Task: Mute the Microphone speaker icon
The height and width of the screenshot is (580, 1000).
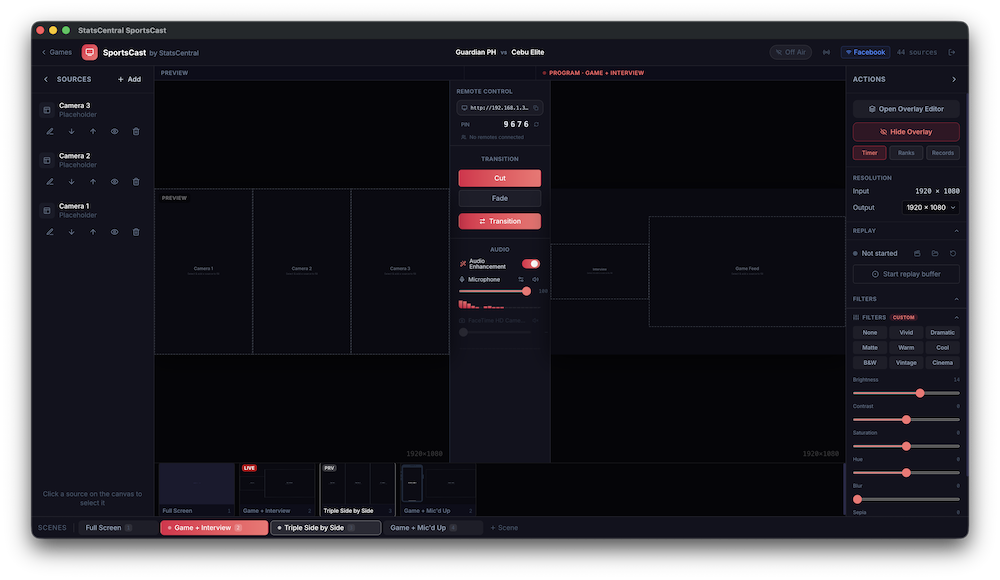Action: tap(536, 279)
